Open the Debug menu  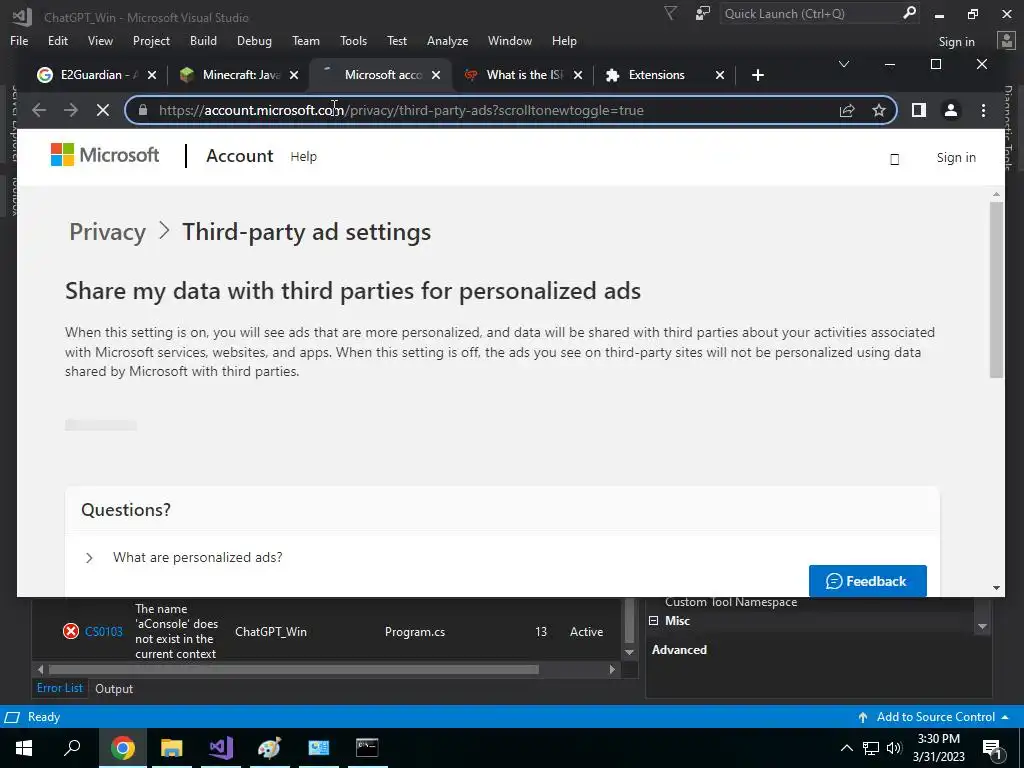(x=254, y=40)
